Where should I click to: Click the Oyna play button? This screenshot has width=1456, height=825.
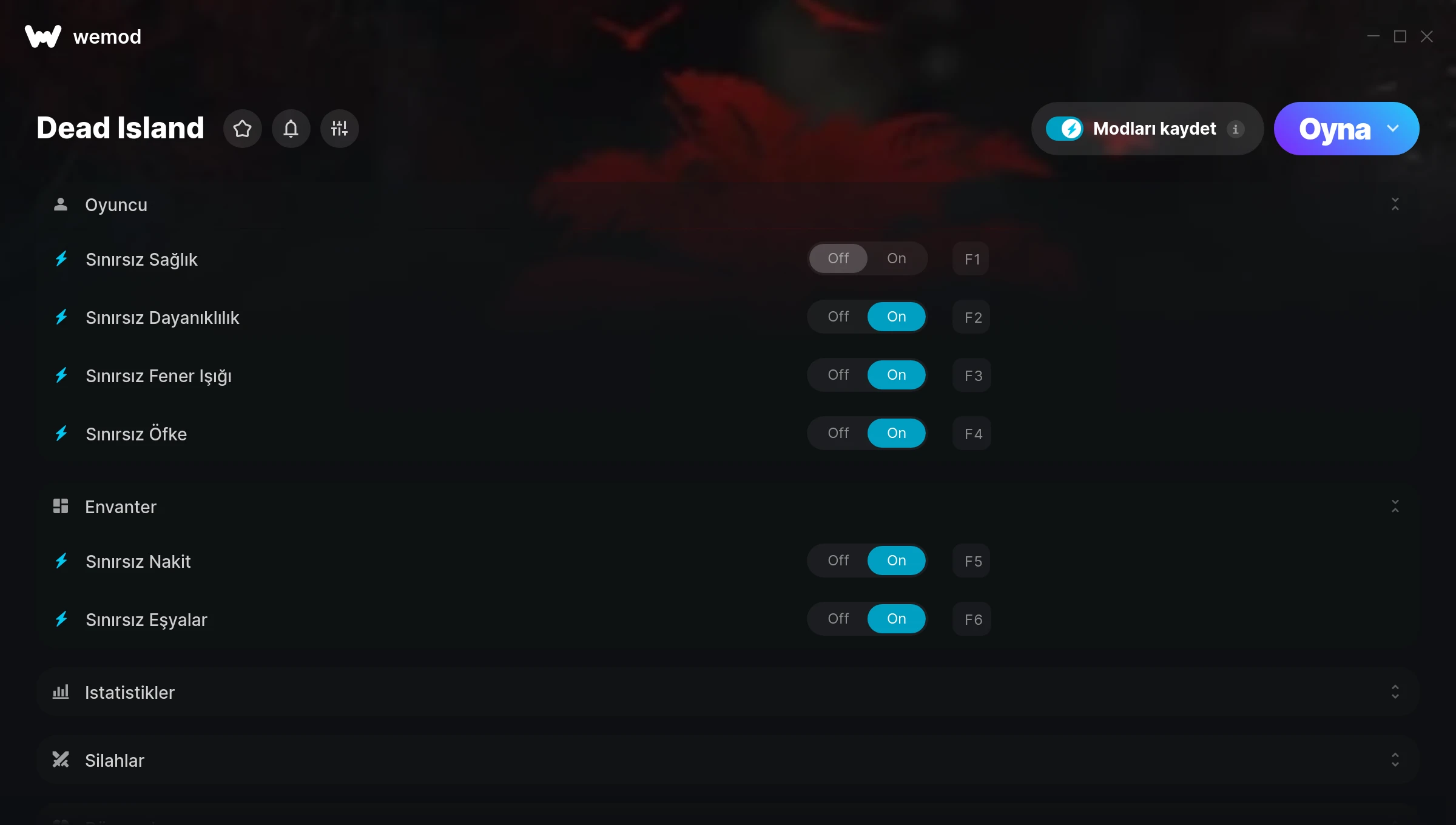tap(1334, 129)
